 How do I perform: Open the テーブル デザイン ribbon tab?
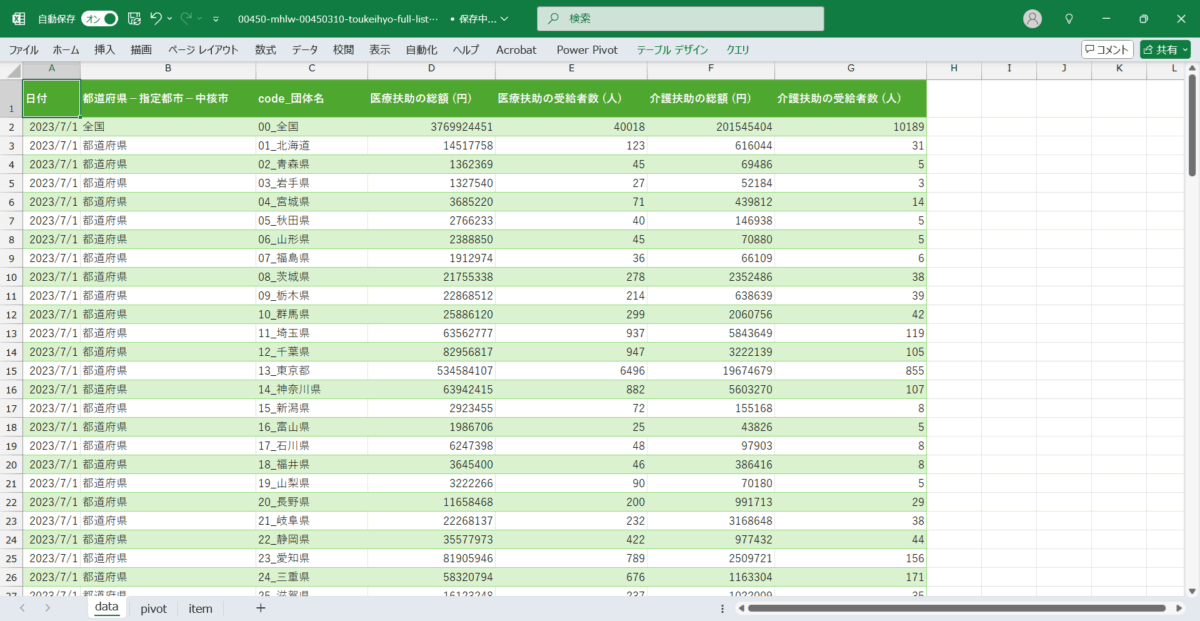(x=672, y=49)
